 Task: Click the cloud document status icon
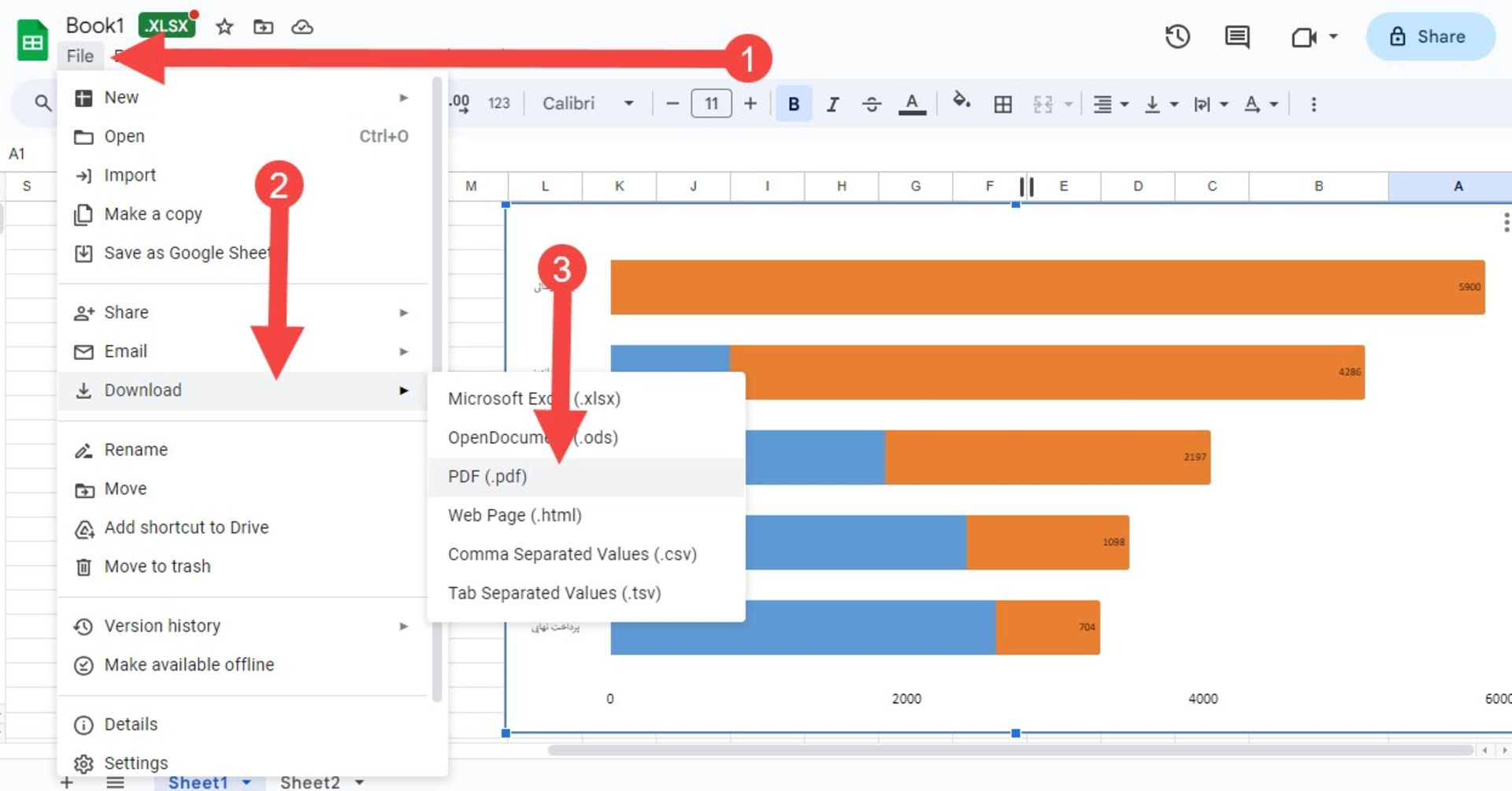coord(302,28)
